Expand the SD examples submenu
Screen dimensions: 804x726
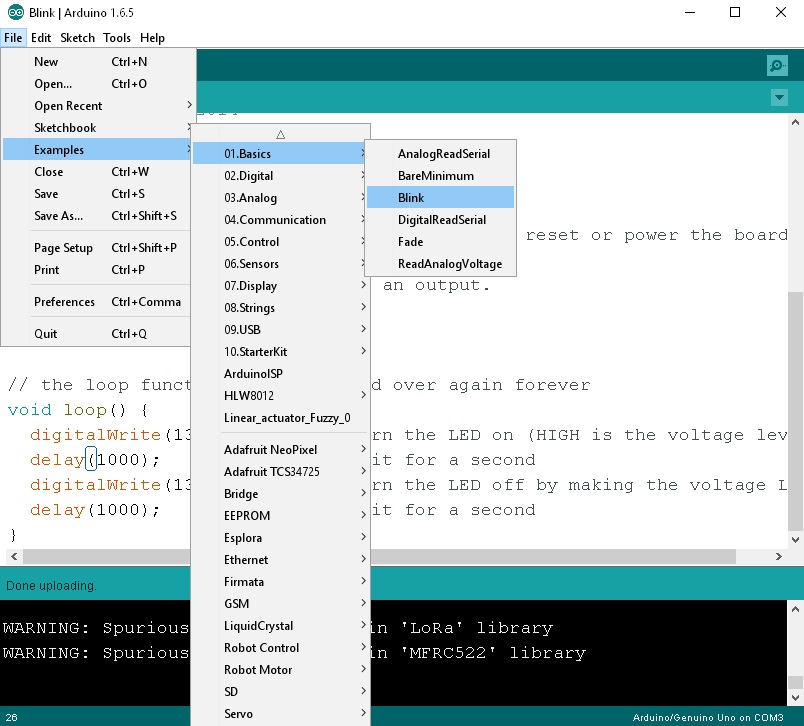pos(280,693)
